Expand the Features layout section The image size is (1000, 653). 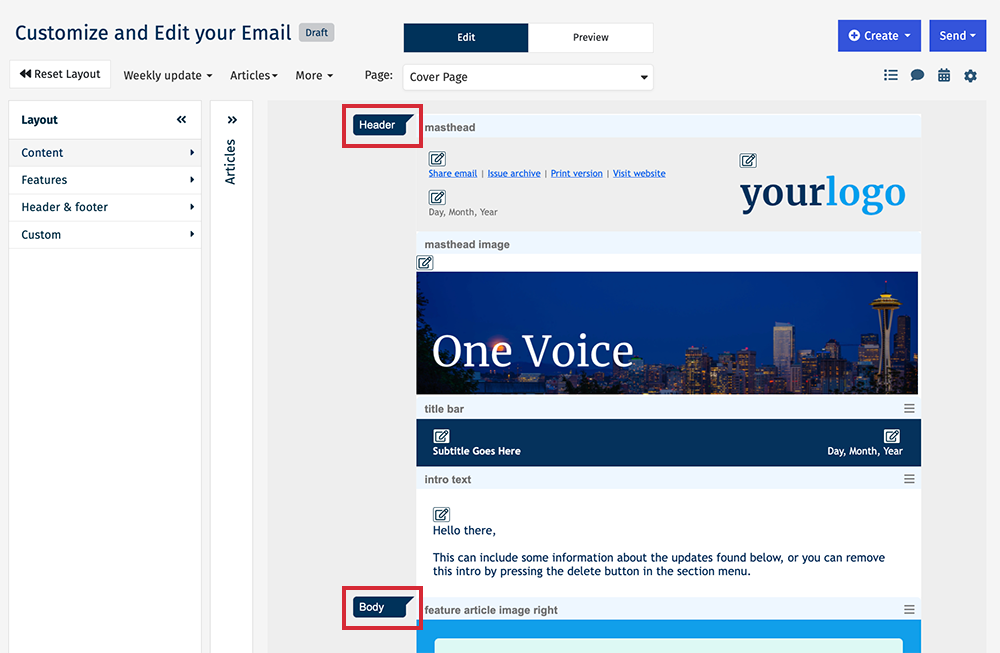click(105, 180)
